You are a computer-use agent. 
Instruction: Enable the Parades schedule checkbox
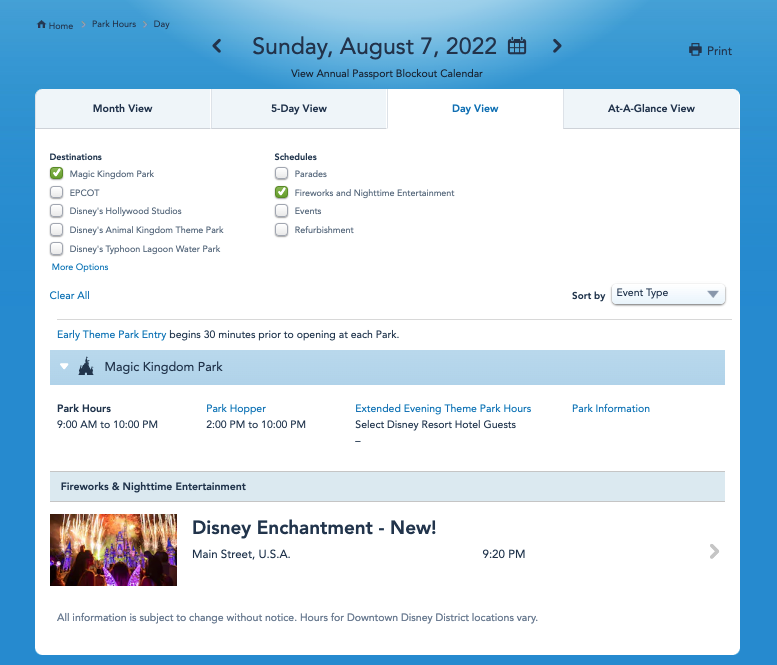coord(281,173)
